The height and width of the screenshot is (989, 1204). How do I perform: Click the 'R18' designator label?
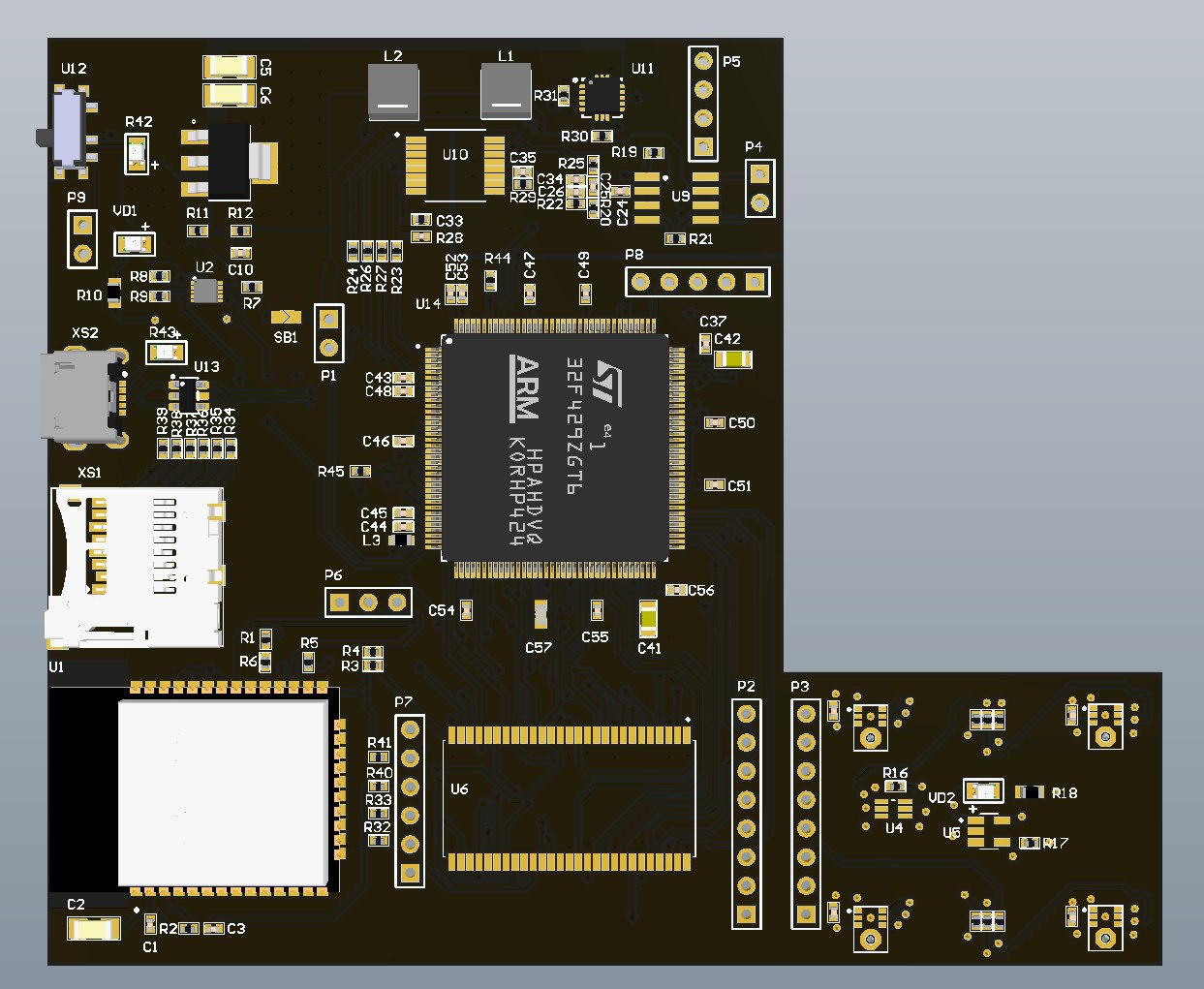click(x=1065, y=793)
